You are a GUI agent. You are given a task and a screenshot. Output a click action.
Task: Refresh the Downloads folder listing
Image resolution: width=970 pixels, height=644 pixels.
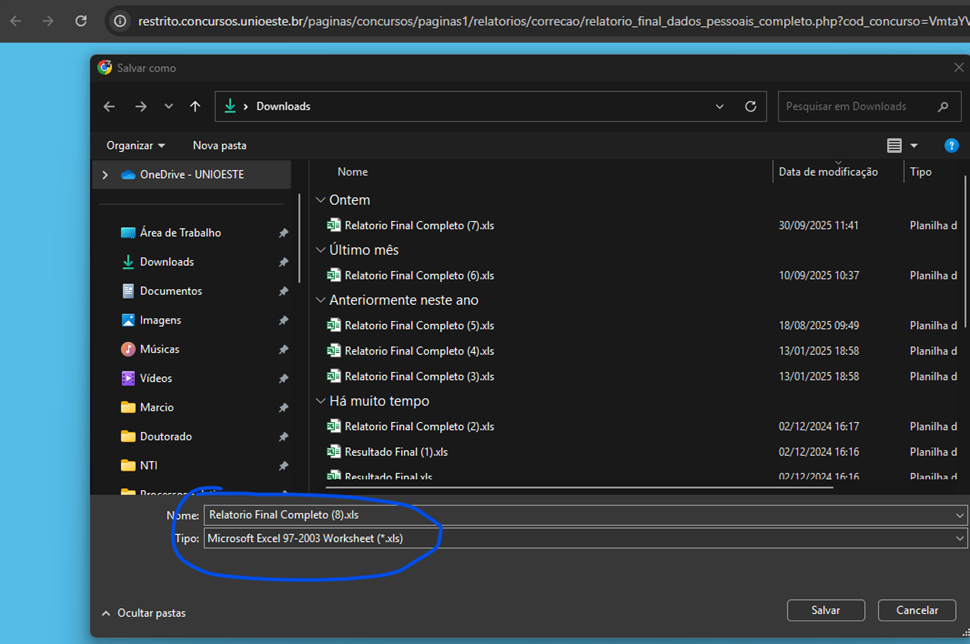coord(751,107)
